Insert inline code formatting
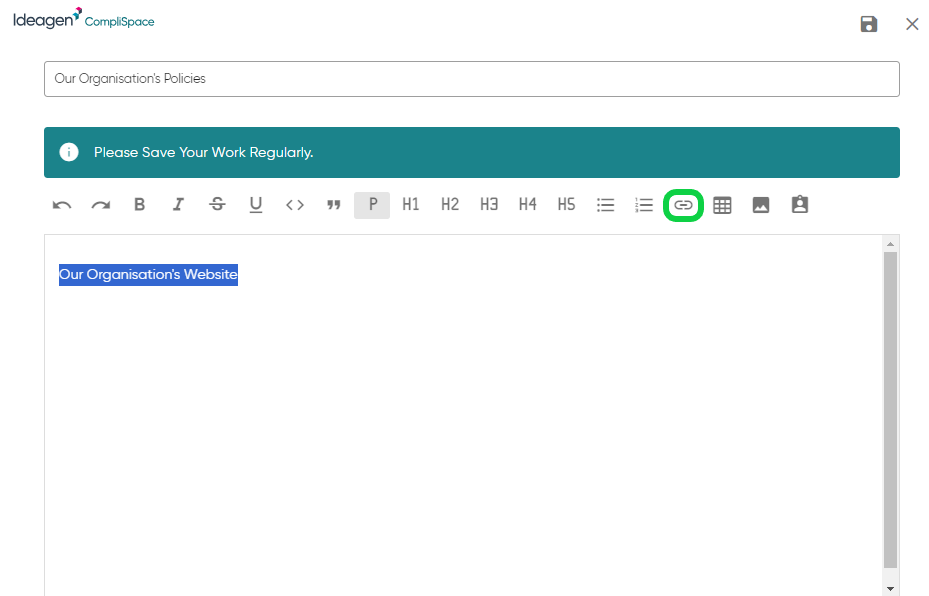 294,205
